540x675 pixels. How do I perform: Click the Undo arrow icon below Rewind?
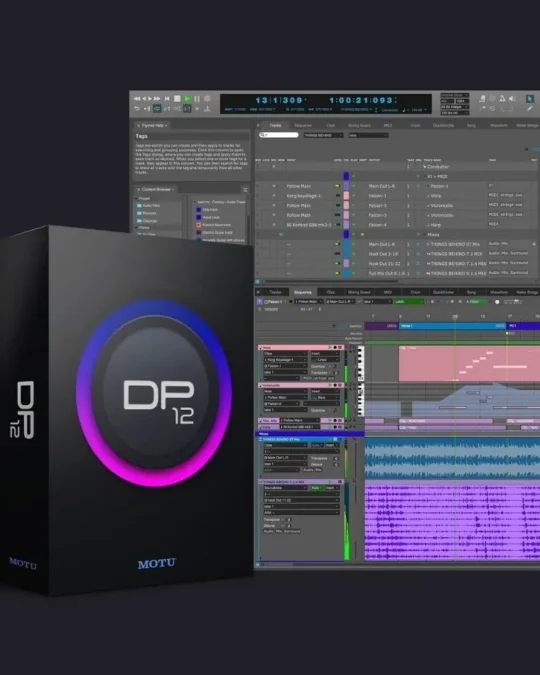click(137, 108)
